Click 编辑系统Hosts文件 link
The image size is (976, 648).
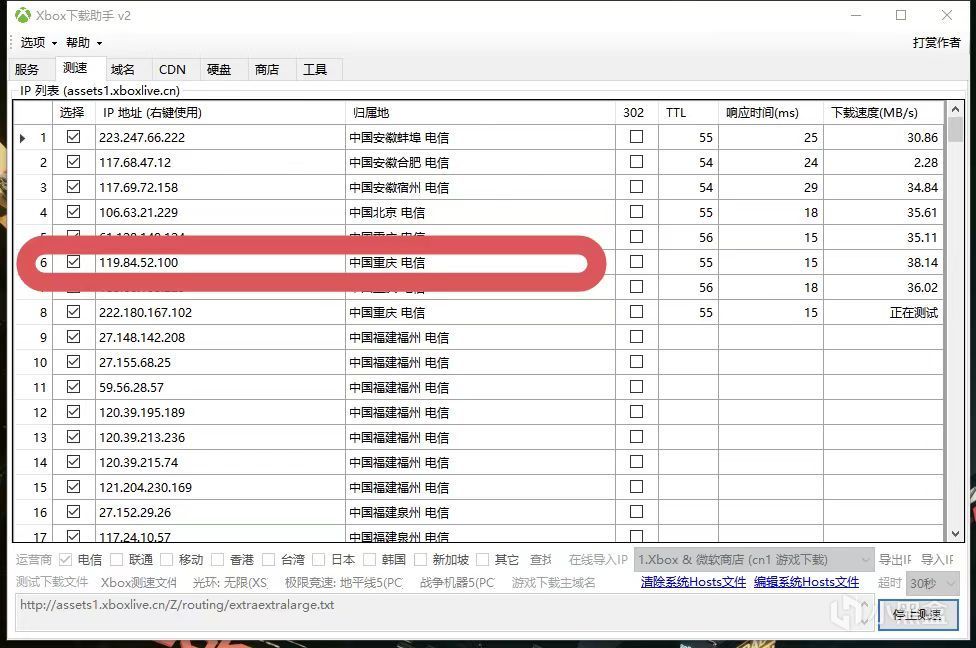coord(806,582)
